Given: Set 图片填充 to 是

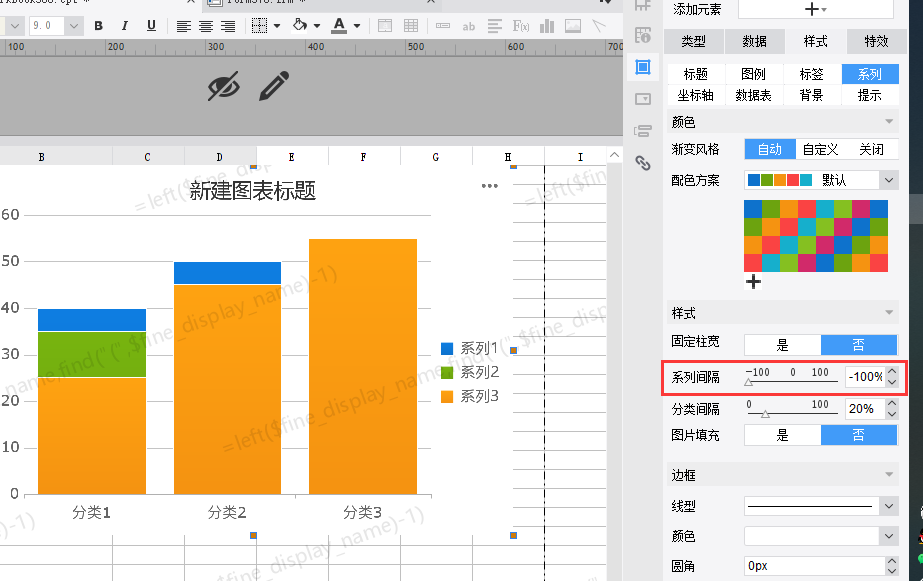Looking at the screenshot, I should tap(782, 435).
